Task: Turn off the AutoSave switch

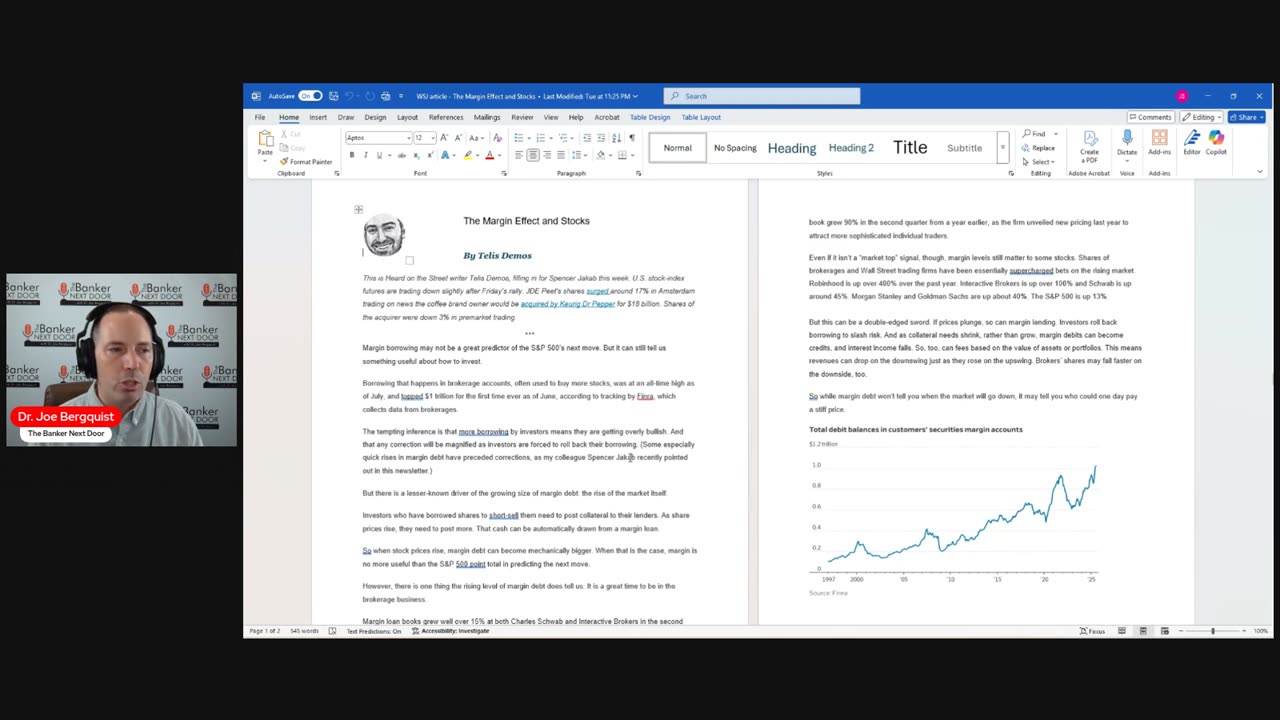Action: click(310, 96)
